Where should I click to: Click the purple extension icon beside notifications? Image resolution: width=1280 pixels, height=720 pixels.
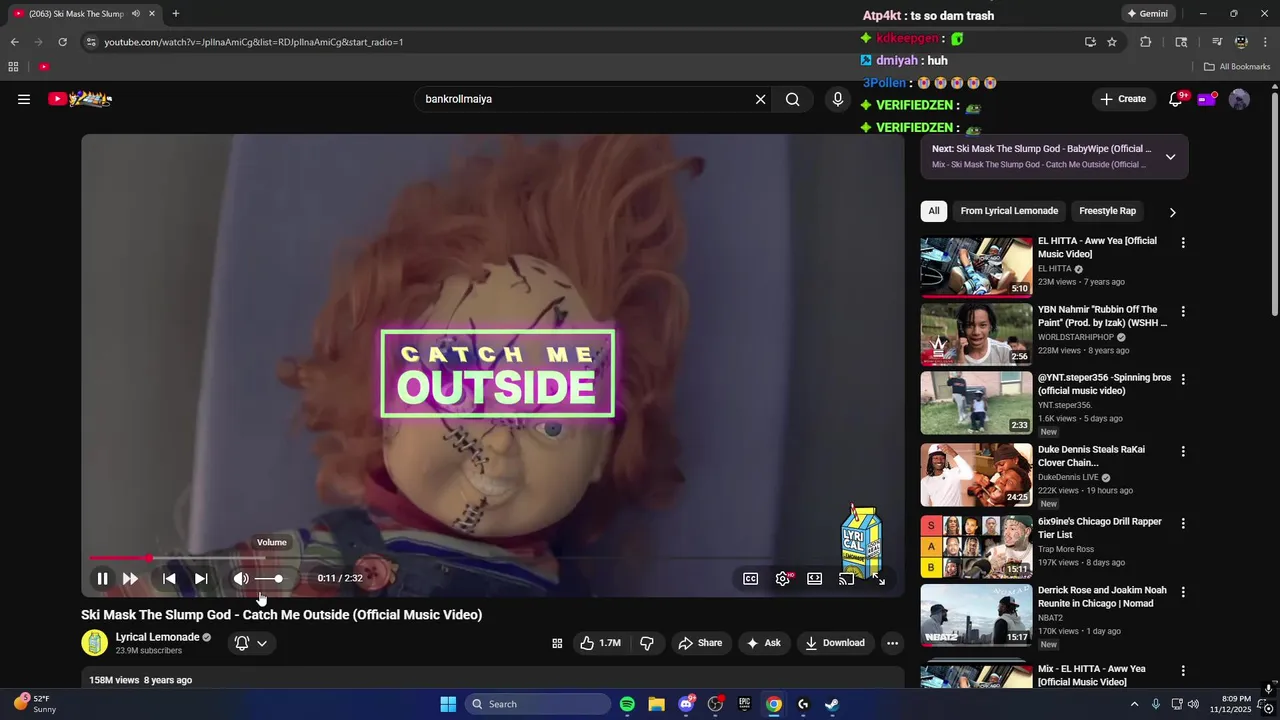(1207, 99)
